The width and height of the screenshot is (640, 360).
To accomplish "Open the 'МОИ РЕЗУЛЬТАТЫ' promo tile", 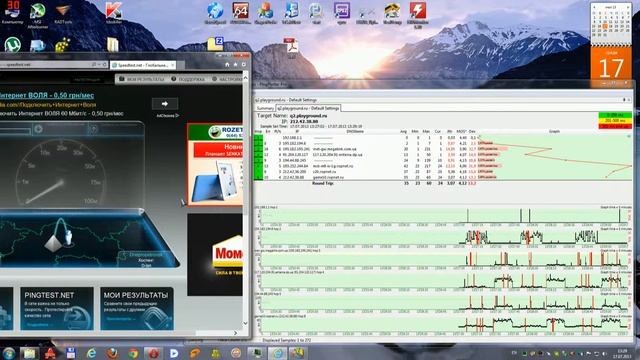I will coord(137,309).
